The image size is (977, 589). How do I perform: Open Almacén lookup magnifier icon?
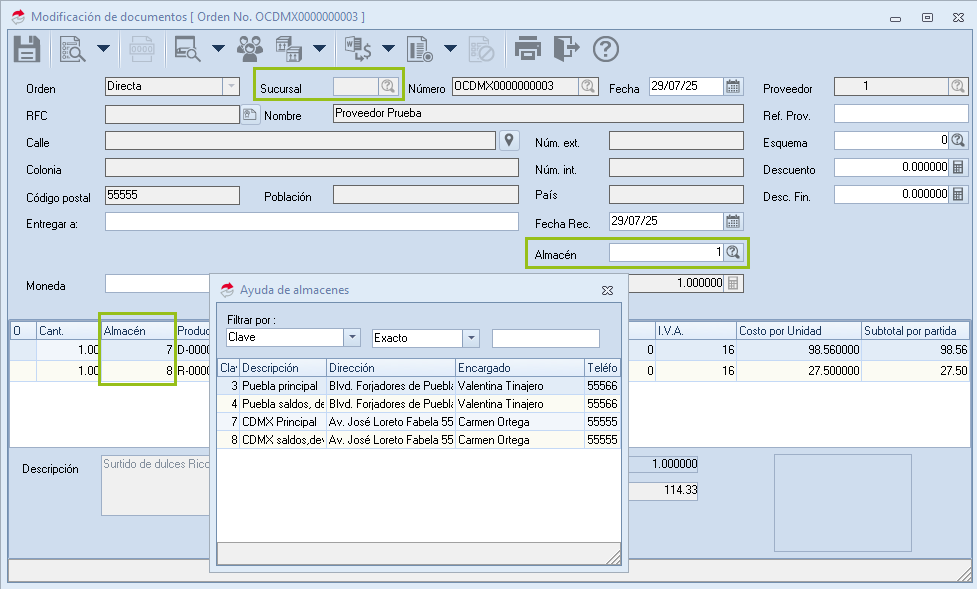733,252
